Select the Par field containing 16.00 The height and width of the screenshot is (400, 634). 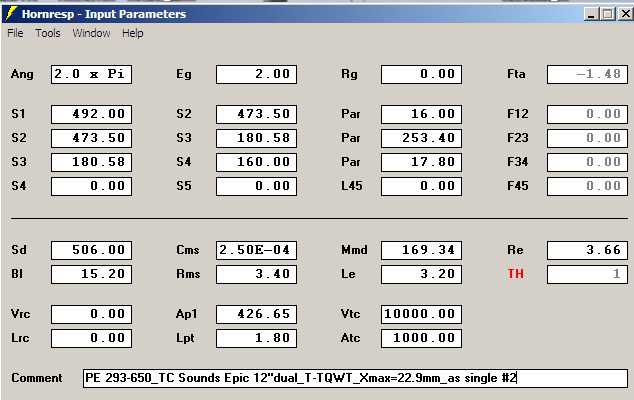pyautogui.click(x=421, y=114)
